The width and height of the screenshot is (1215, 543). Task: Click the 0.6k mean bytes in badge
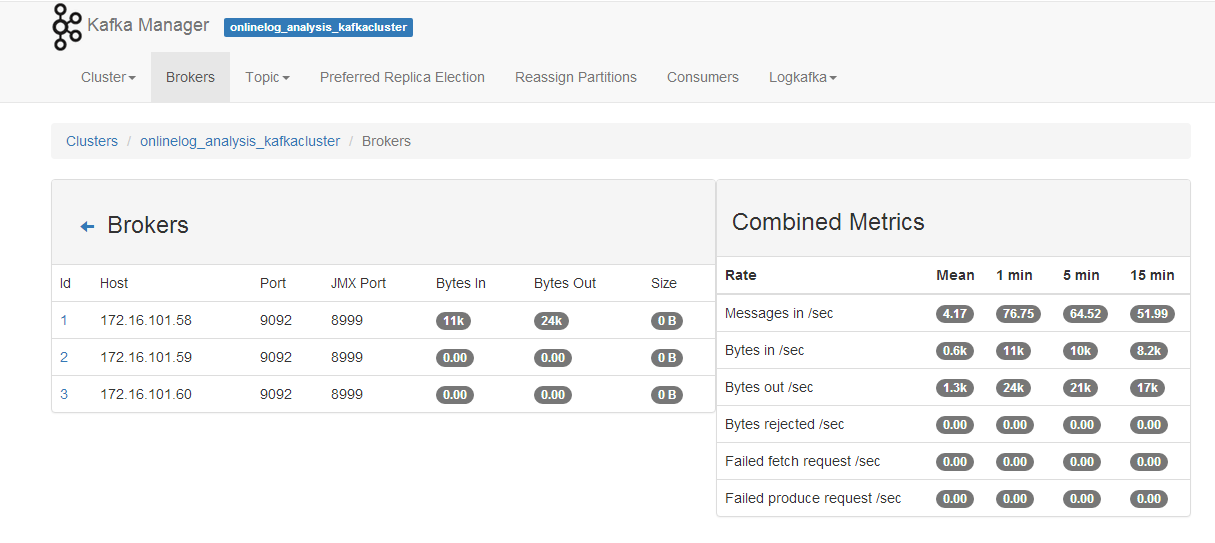click(x=955, y=351)
